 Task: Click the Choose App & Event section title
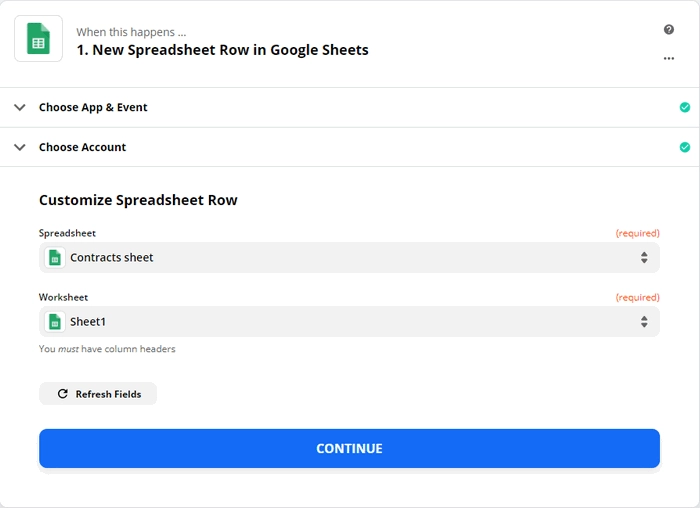[93, 108]
